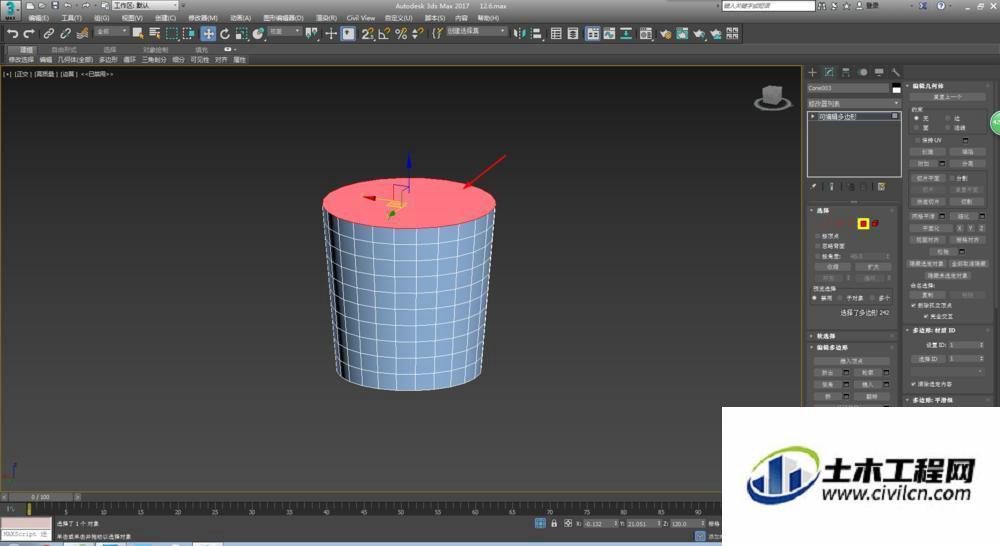Image resolution: width=1000 pixels, height=546 pixels.
Task: Click the Redo arrow icon
Action: point(29,34)
